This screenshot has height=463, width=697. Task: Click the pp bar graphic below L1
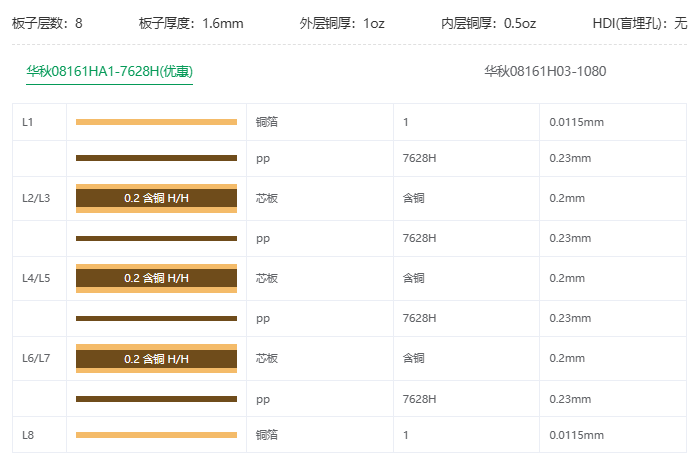156,158
